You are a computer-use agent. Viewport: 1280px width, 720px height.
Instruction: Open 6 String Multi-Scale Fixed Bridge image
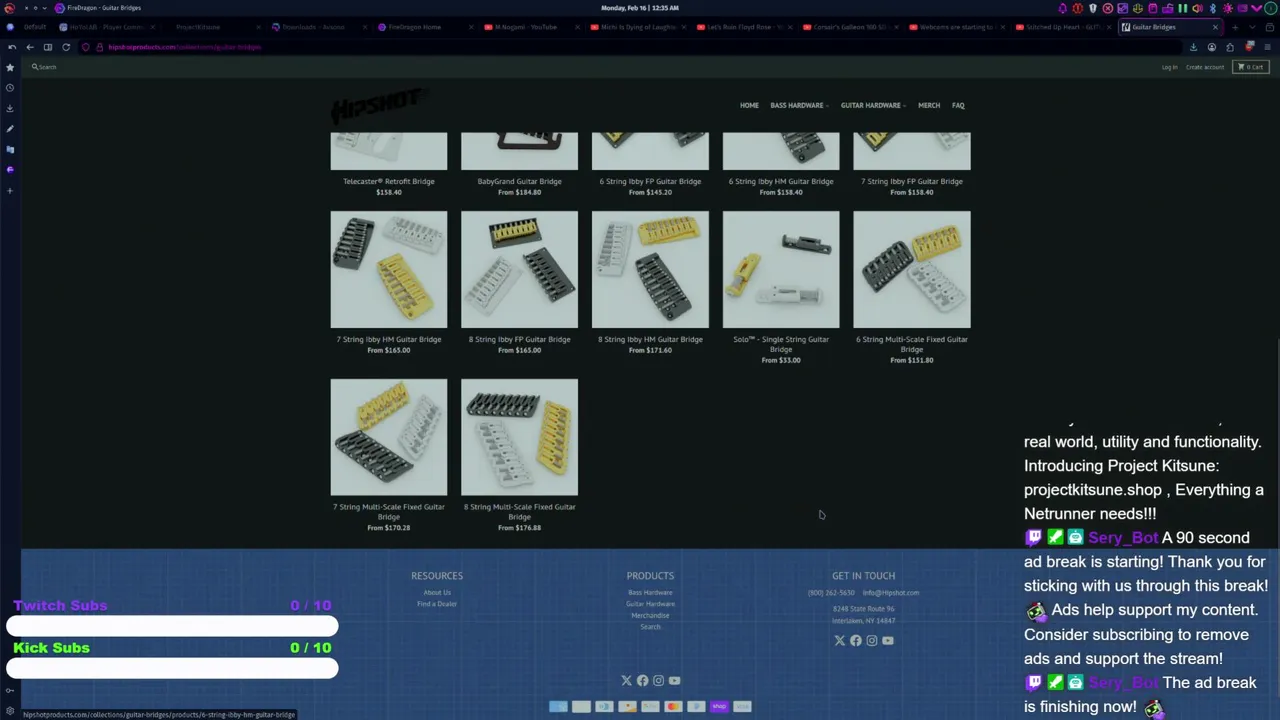(912, 269)
